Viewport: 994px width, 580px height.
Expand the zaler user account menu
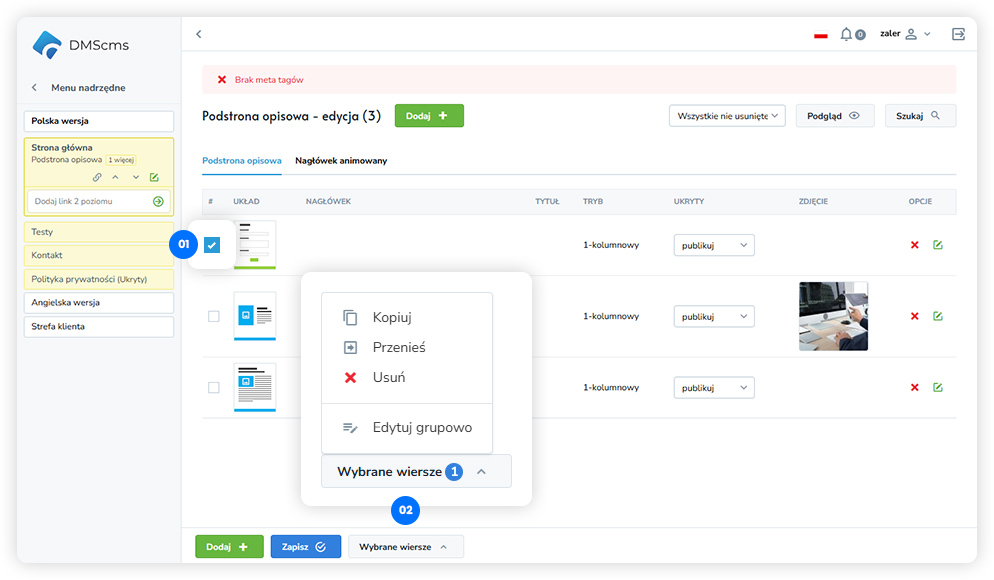click(x=905, y=34)
